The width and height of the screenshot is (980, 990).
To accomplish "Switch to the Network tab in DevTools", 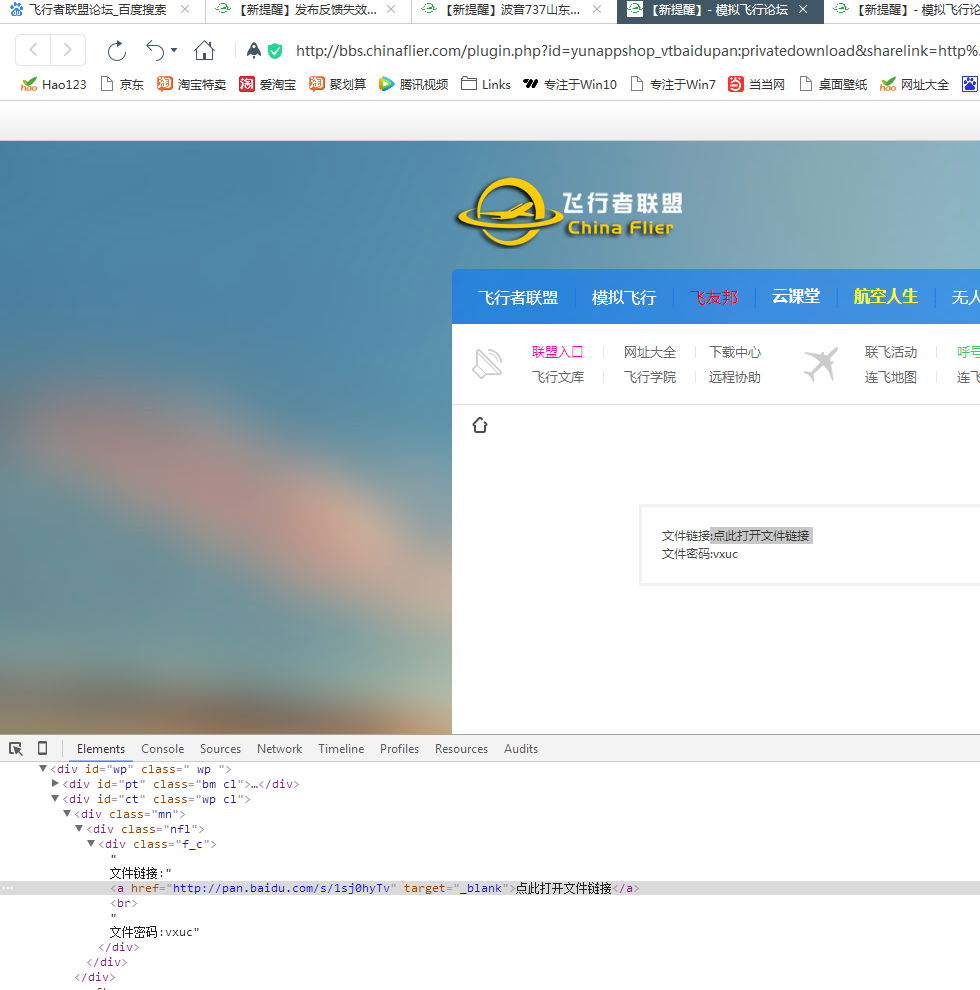I will [279, 748].
